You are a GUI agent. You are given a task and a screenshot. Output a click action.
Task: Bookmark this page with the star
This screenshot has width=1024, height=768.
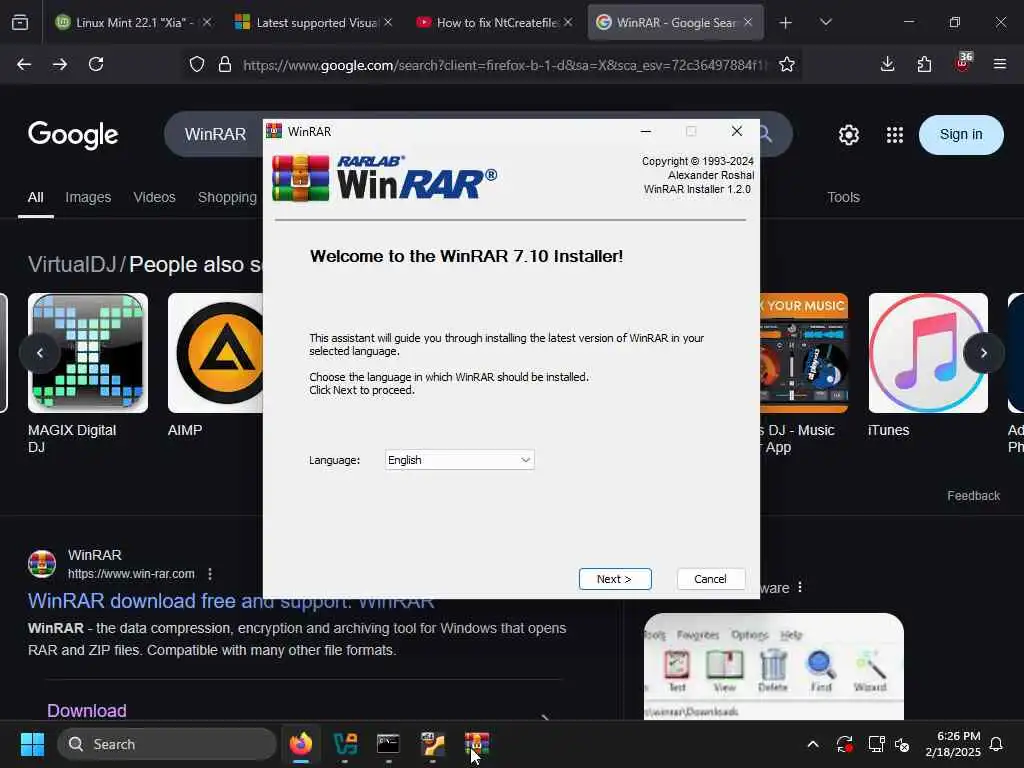(x=787, y=64)
